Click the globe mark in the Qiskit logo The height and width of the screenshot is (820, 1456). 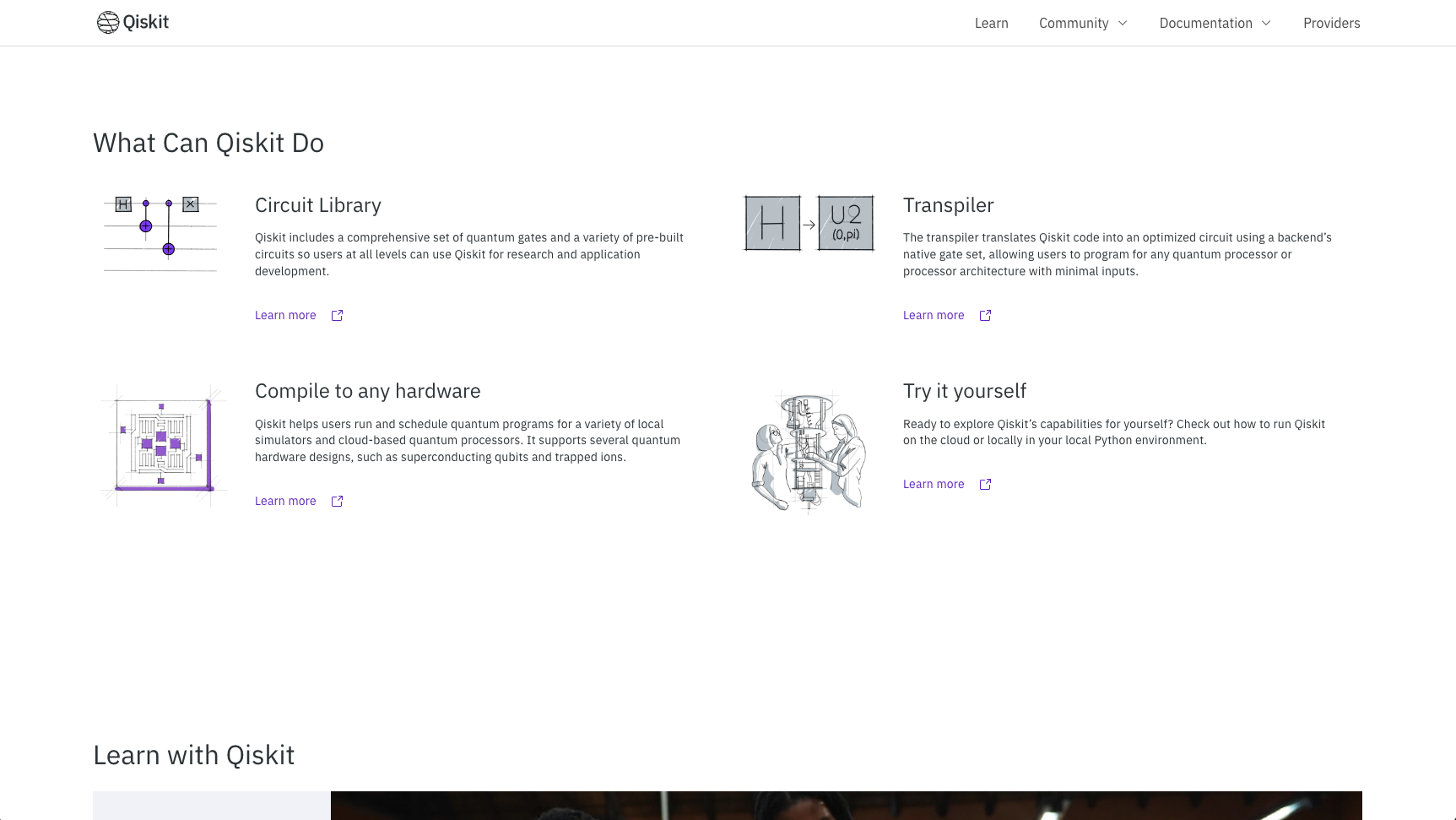point(107,22)
